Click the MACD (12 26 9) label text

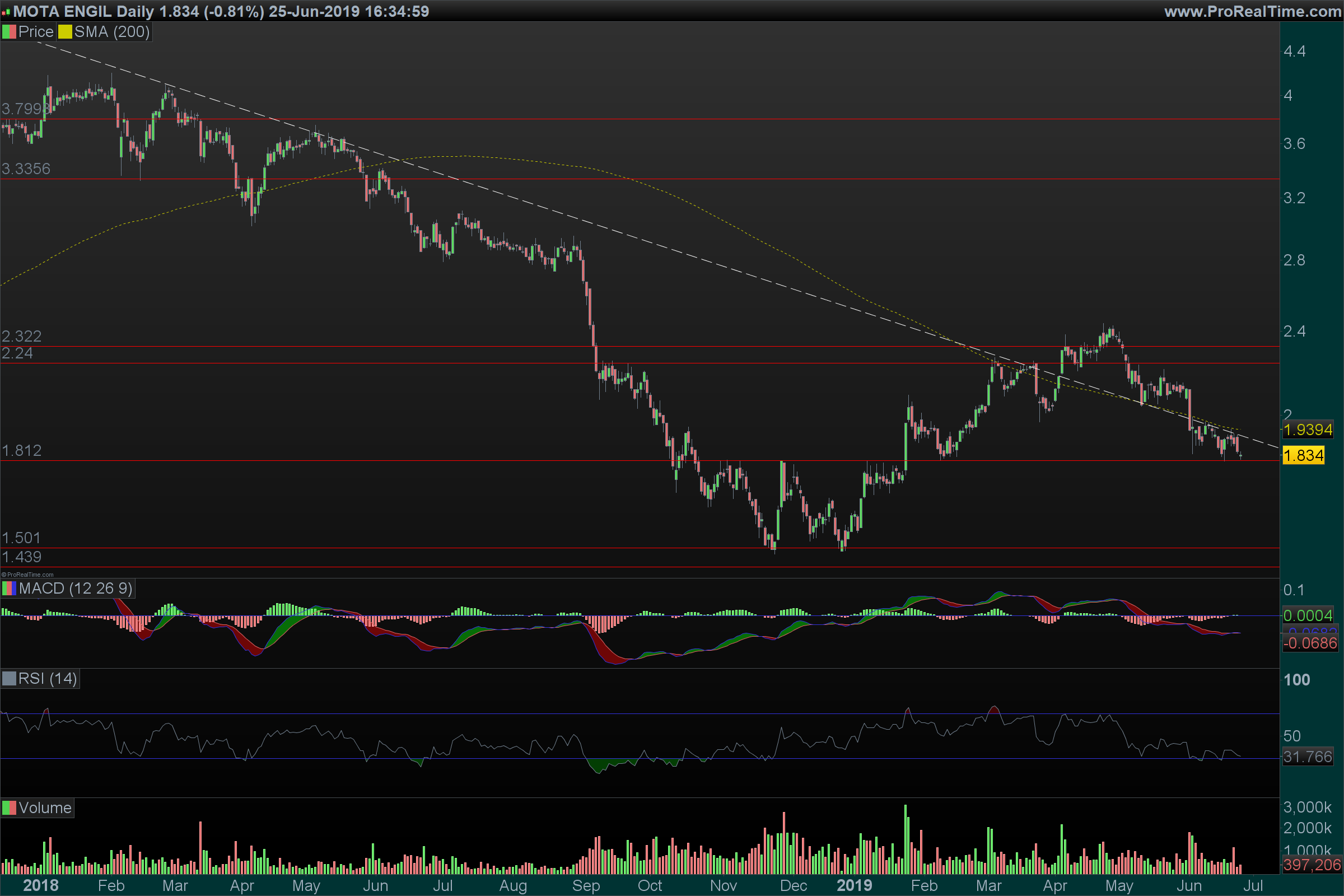point(76,589)
